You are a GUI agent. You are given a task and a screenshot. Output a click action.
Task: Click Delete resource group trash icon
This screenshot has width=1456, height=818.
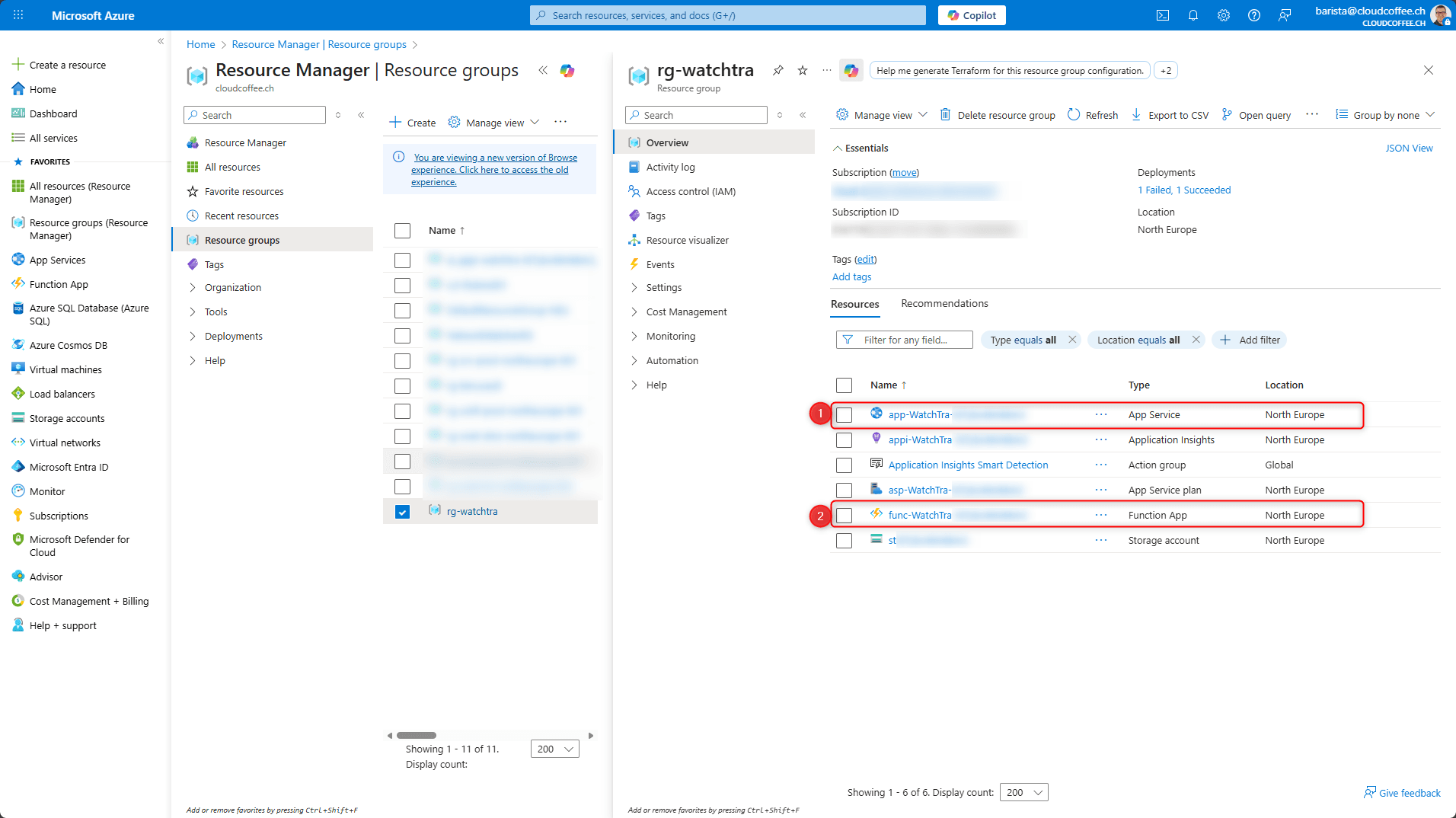coord(945,115)
